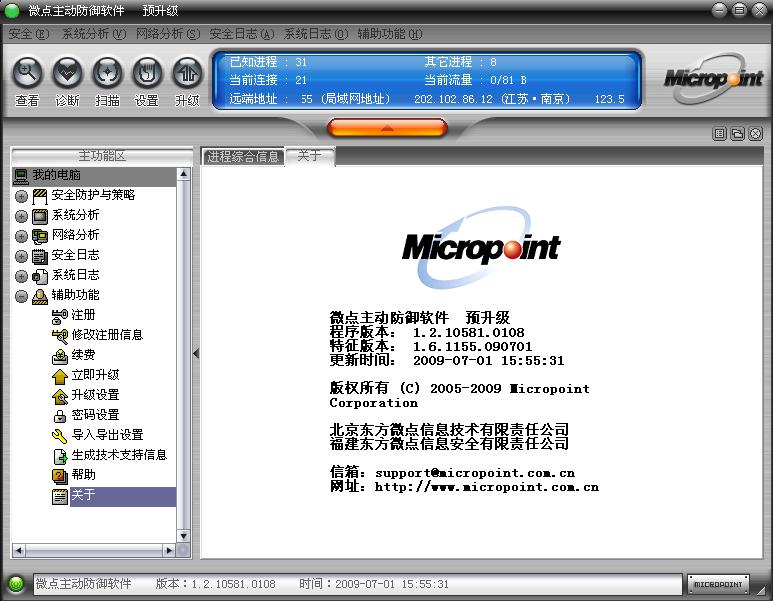Click the 查看 (view) magnifier toolbar icon

tap(27, 73)
